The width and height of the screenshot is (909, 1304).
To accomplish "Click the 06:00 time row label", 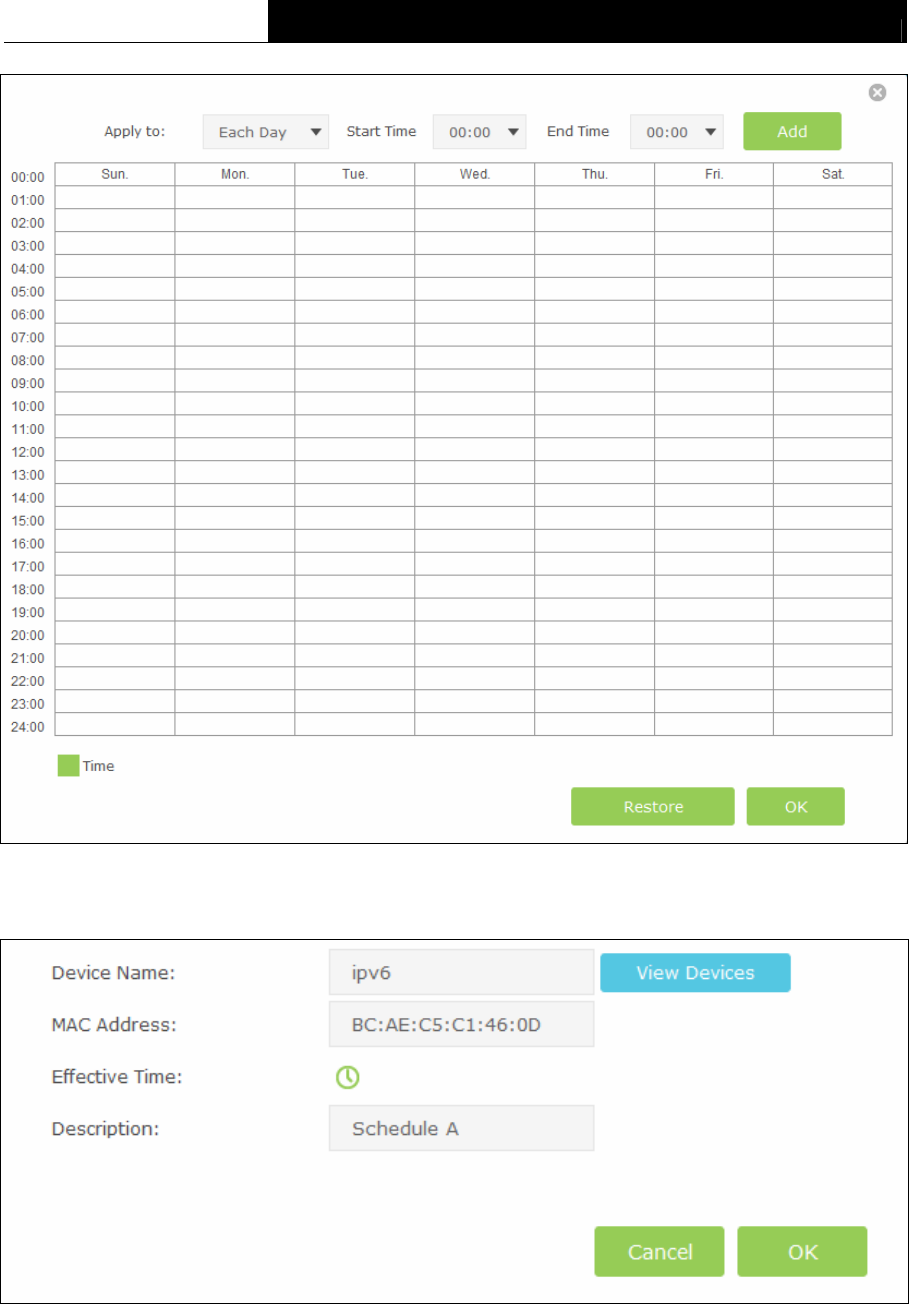I will [28, 314].
